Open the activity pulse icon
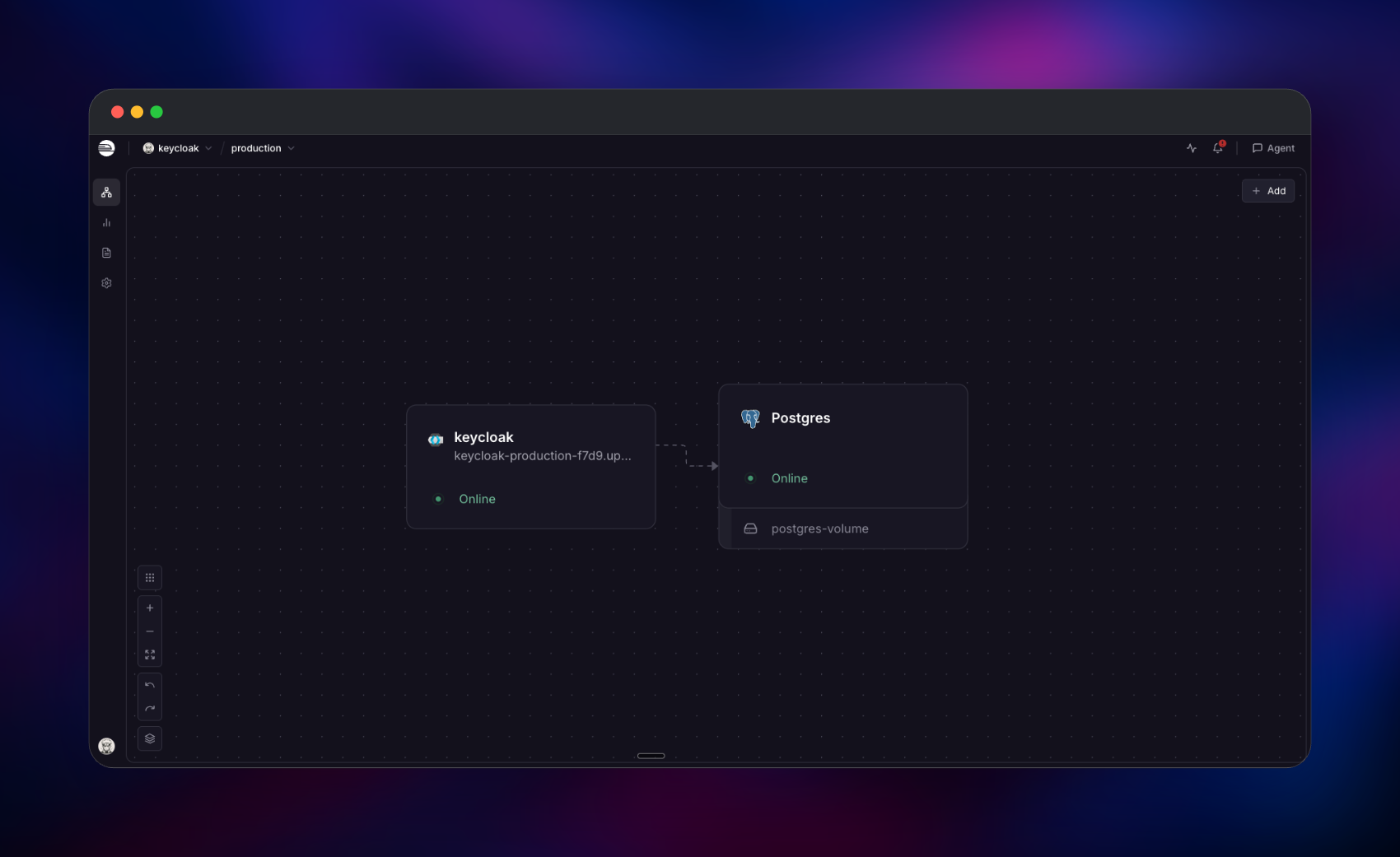This screenshot has width=1400, height=857. point(1191,148)
